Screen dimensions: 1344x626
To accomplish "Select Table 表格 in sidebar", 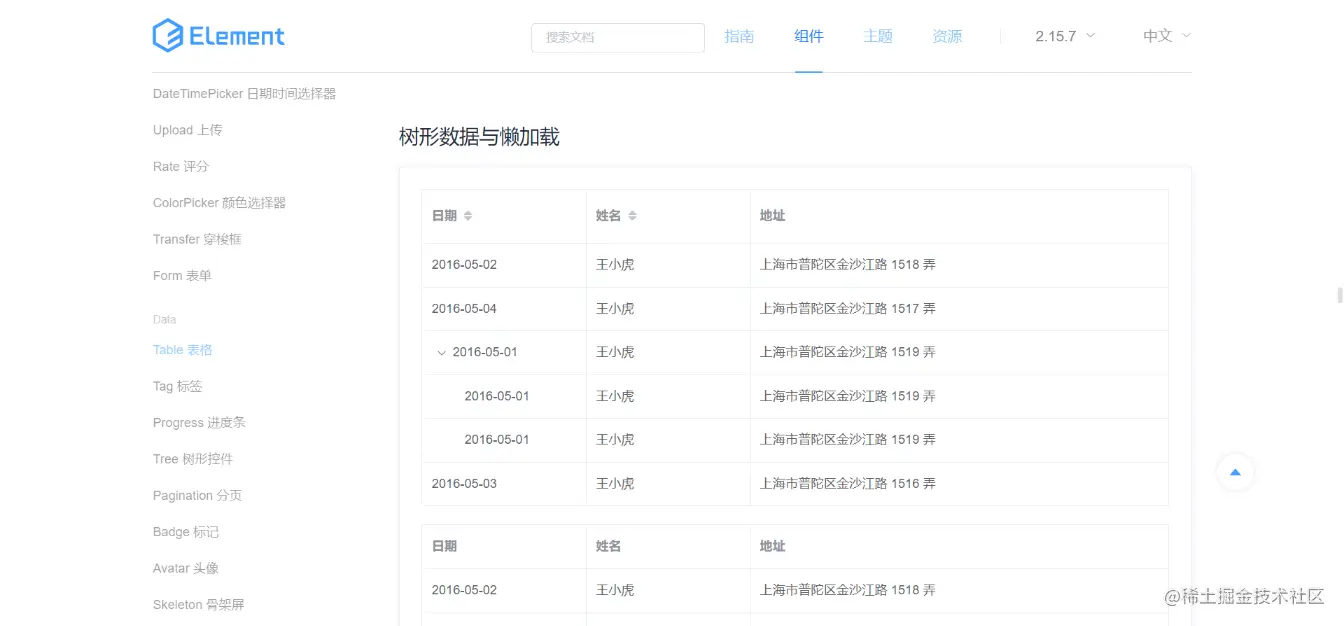I will [x=183, y=350].
